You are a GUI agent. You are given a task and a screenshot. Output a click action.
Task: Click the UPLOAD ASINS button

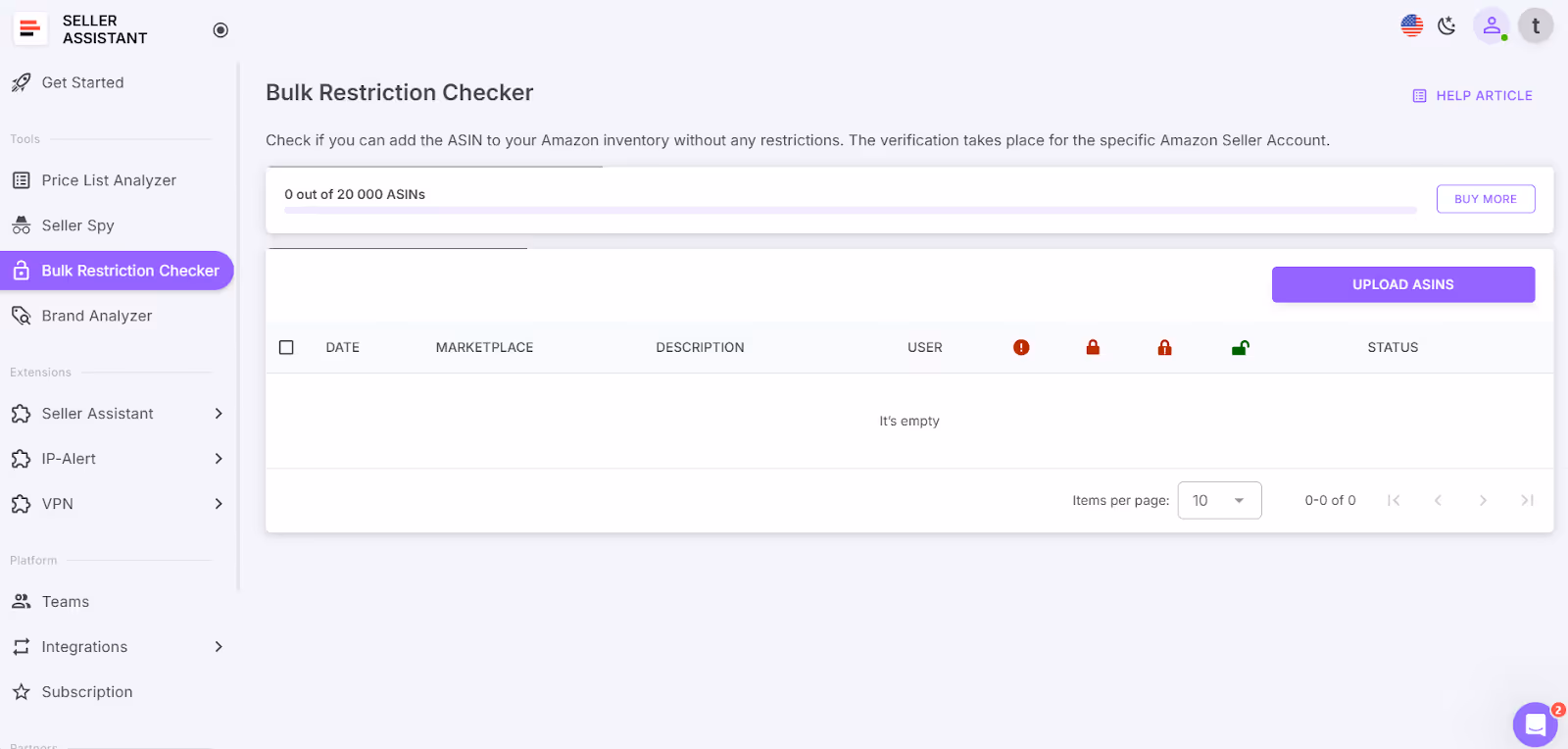tap(1403, 284)
